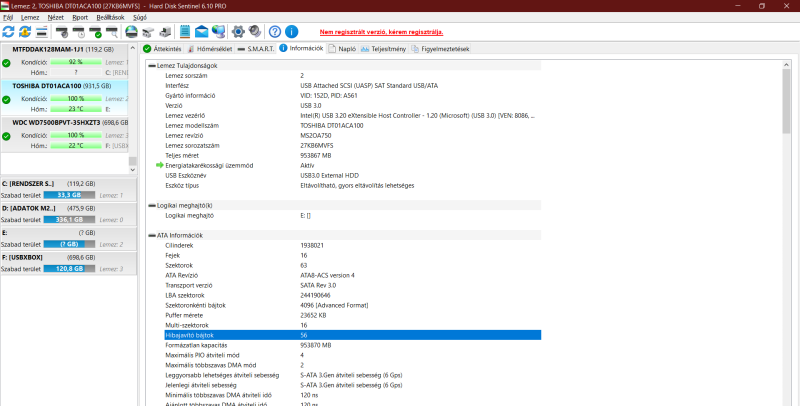The width and height of the screenshot is (800, 406).
Task: Open the blue notepad report icon
Action: 185,32
